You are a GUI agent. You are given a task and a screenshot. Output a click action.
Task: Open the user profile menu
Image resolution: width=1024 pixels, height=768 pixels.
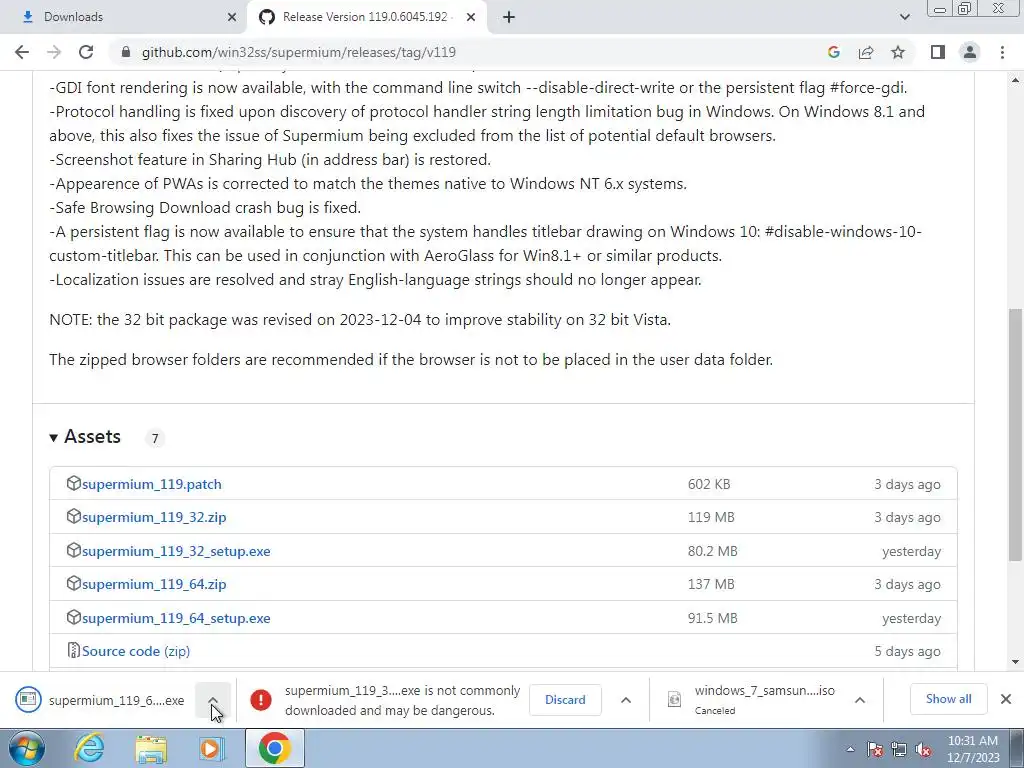(970, 52)
